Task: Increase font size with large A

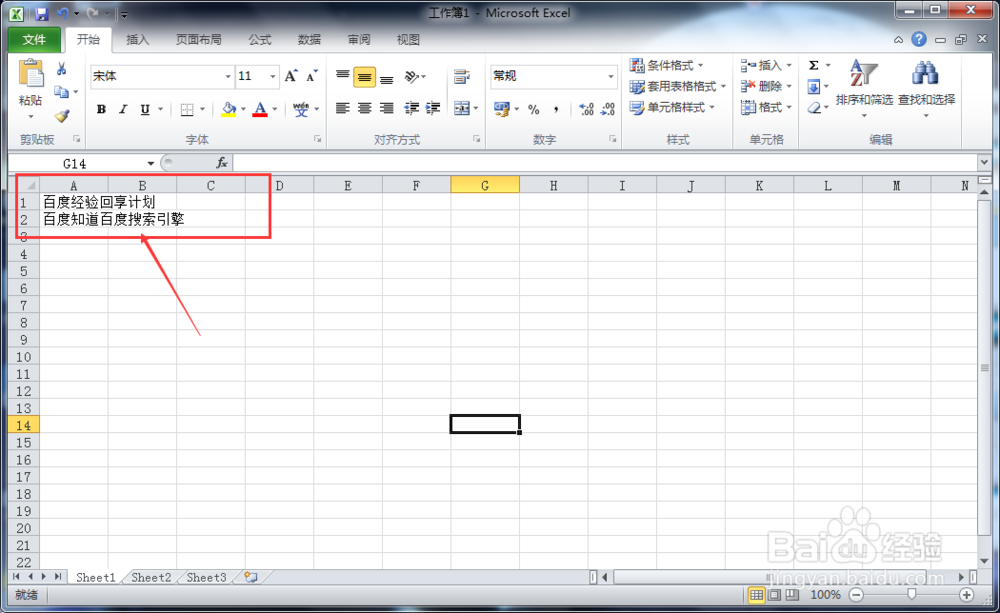Action: click(291, 77)
